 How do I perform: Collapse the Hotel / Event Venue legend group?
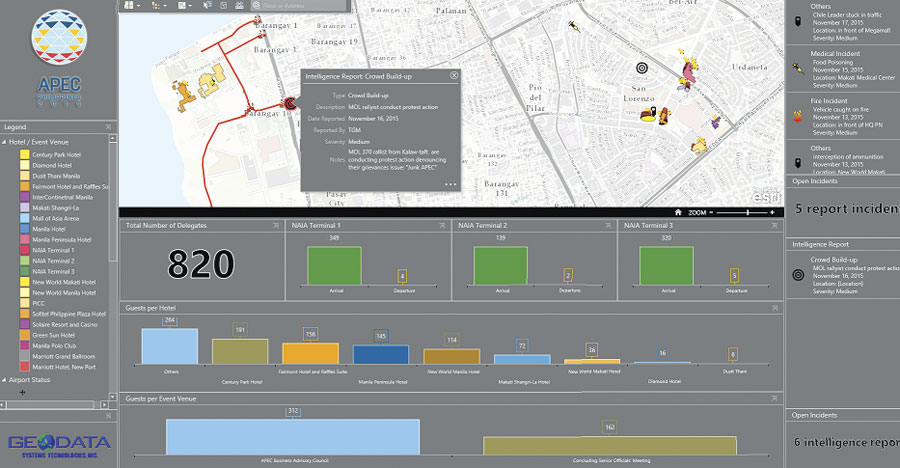point(4,142)
